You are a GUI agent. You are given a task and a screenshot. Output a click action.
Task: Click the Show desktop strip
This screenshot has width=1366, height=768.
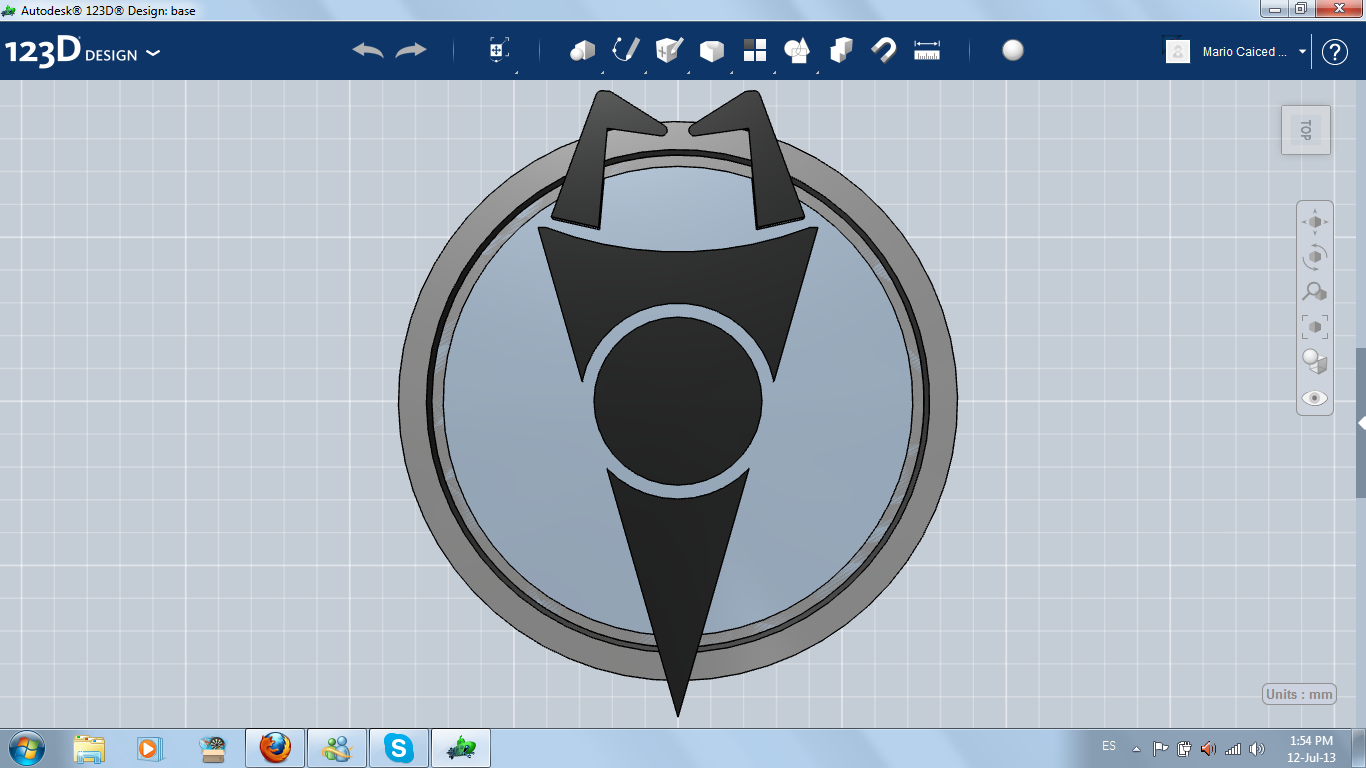(x=1359, y=748)
